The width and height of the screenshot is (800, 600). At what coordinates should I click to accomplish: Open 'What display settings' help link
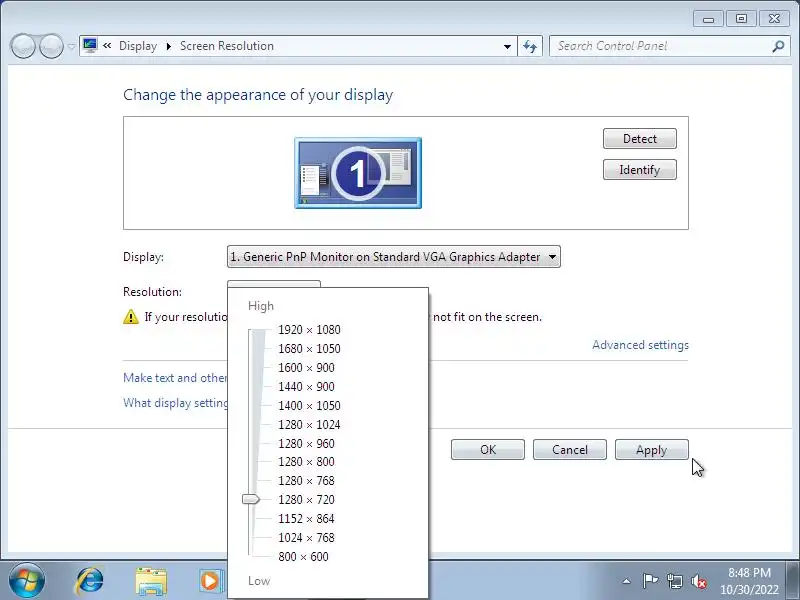click(175, 403)
